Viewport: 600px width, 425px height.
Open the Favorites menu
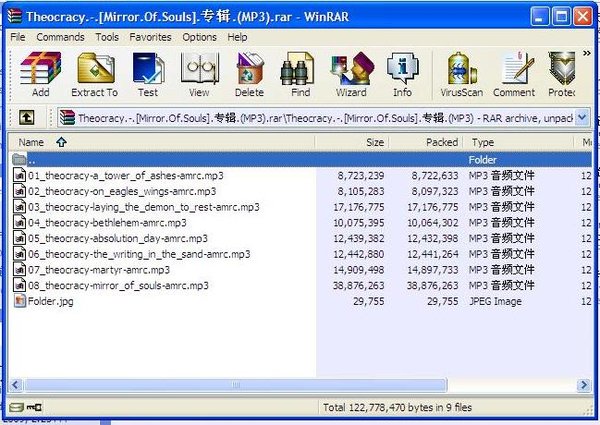pyautogui.click(x=150, y=37)
